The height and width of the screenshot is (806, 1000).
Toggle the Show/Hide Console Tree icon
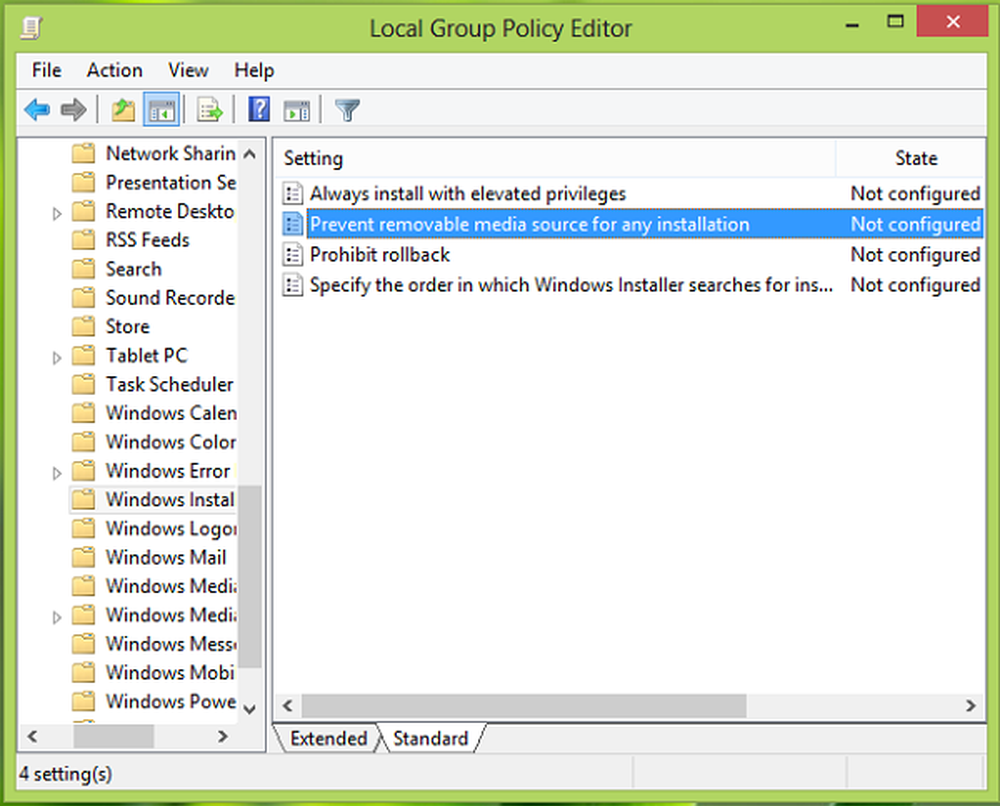pos(160,110)
